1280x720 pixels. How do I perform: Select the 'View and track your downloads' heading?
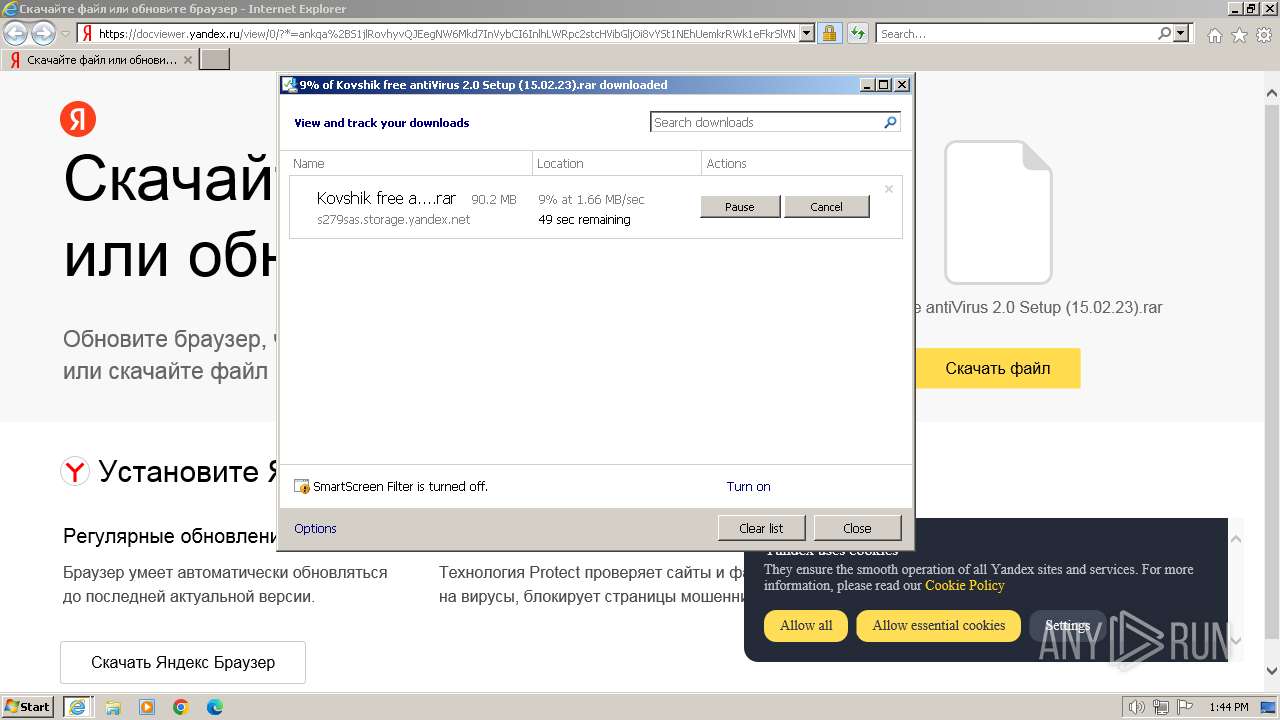pos(381,123)
